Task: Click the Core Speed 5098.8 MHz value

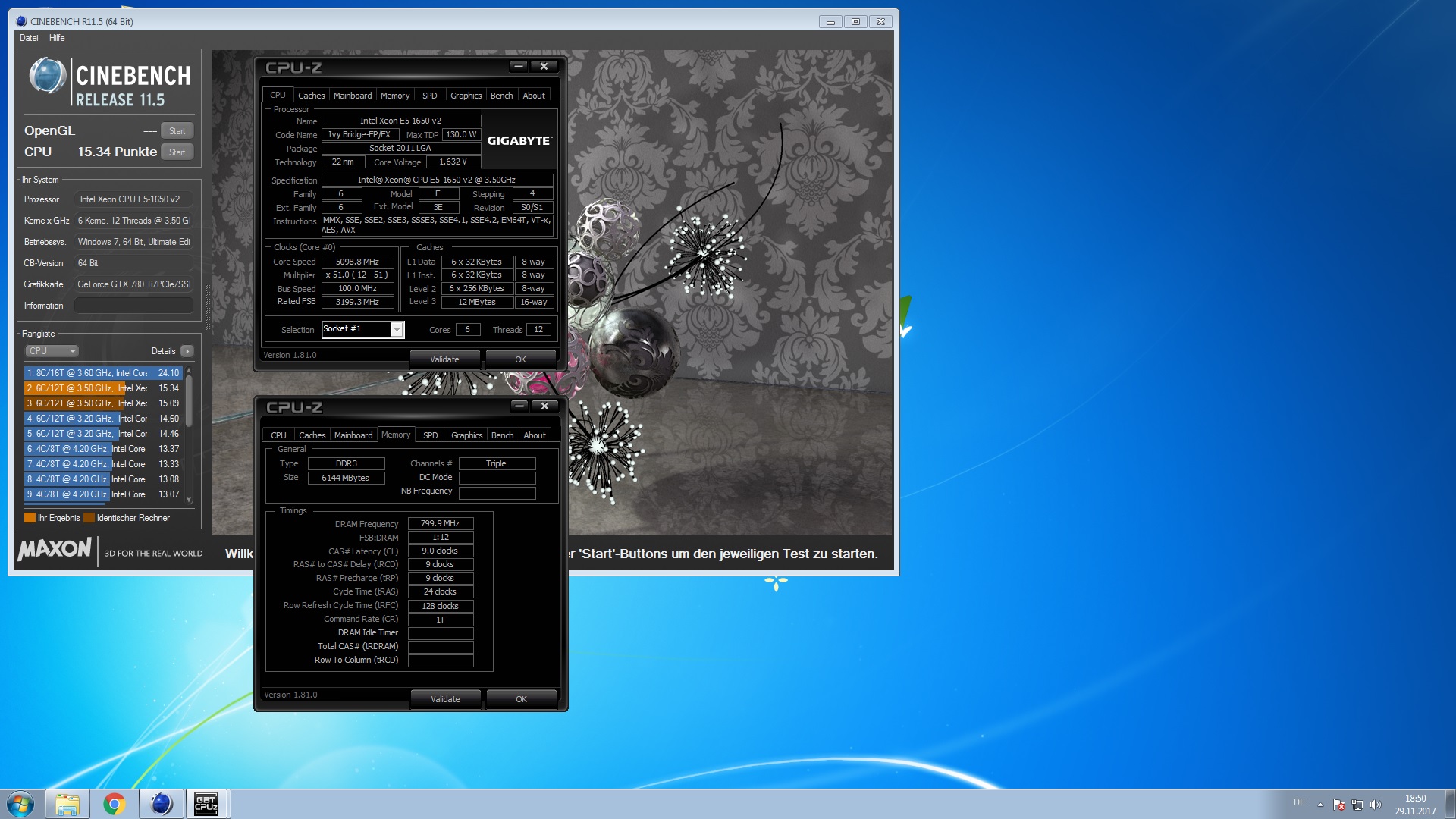Action: [x=357, y=262]
